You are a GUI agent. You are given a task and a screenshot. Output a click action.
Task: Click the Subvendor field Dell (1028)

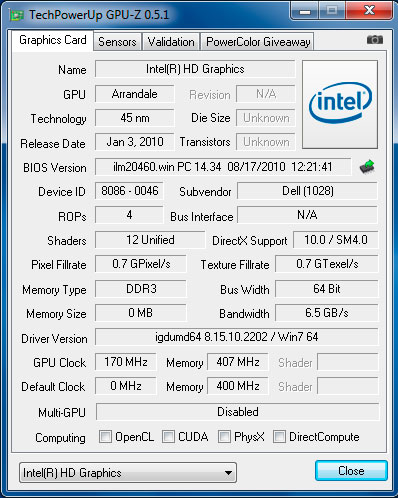307,191
